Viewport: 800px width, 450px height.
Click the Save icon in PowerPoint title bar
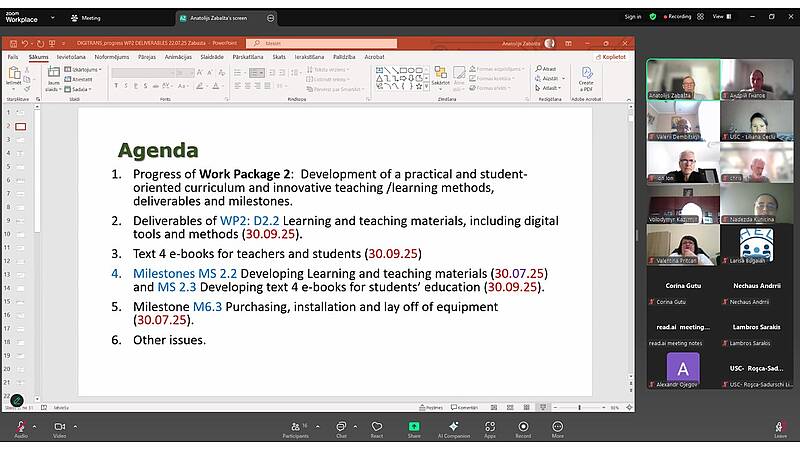pos(13,43)
